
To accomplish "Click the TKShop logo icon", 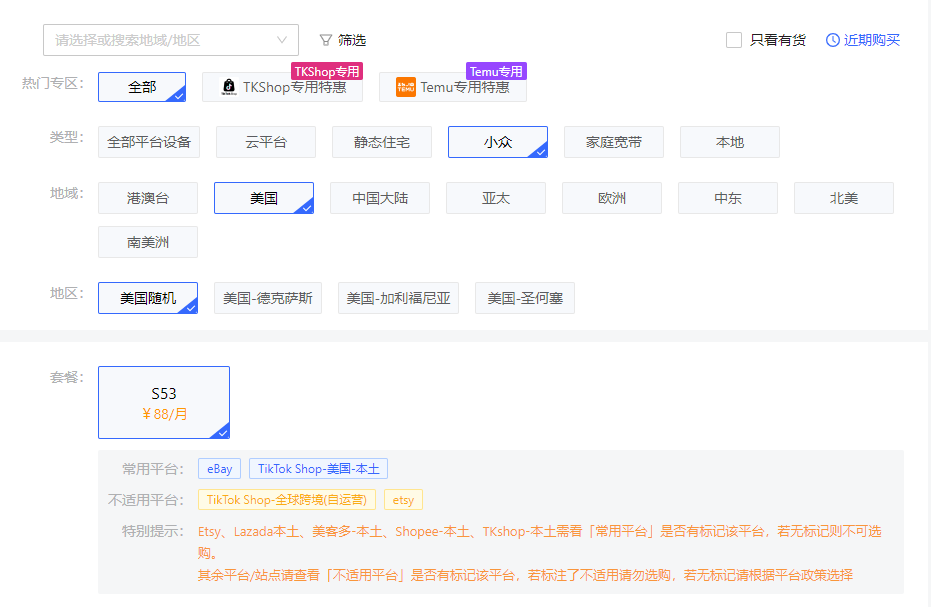I will point(228,87).
